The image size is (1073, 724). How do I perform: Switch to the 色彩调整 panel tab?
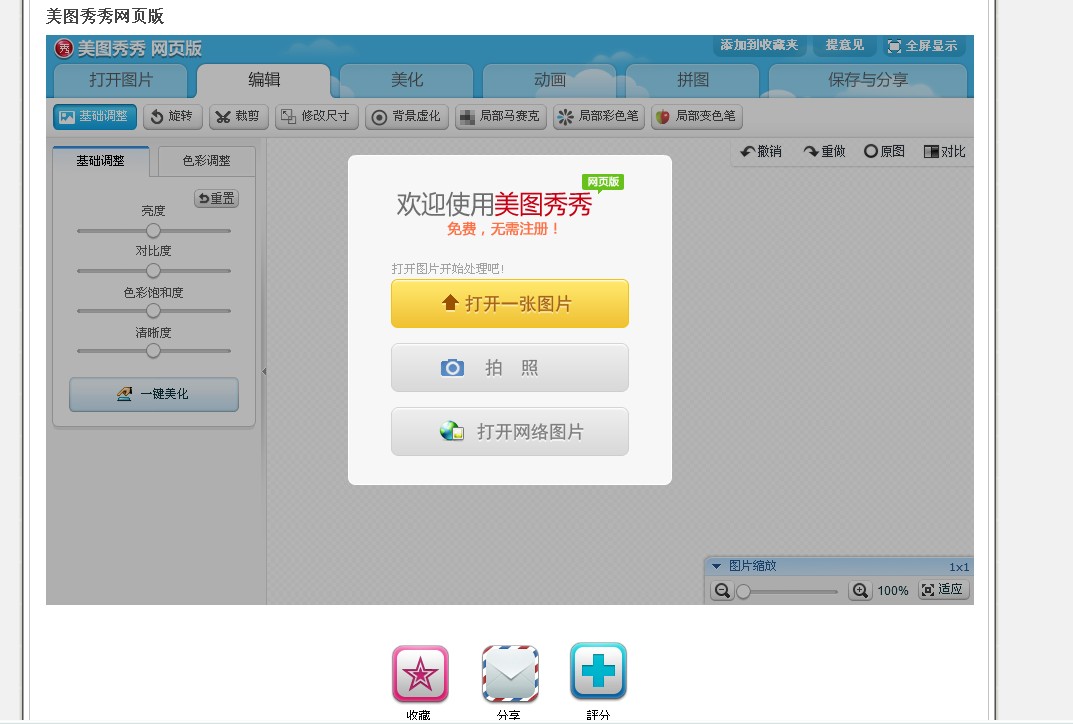click(x=207, y=161)
